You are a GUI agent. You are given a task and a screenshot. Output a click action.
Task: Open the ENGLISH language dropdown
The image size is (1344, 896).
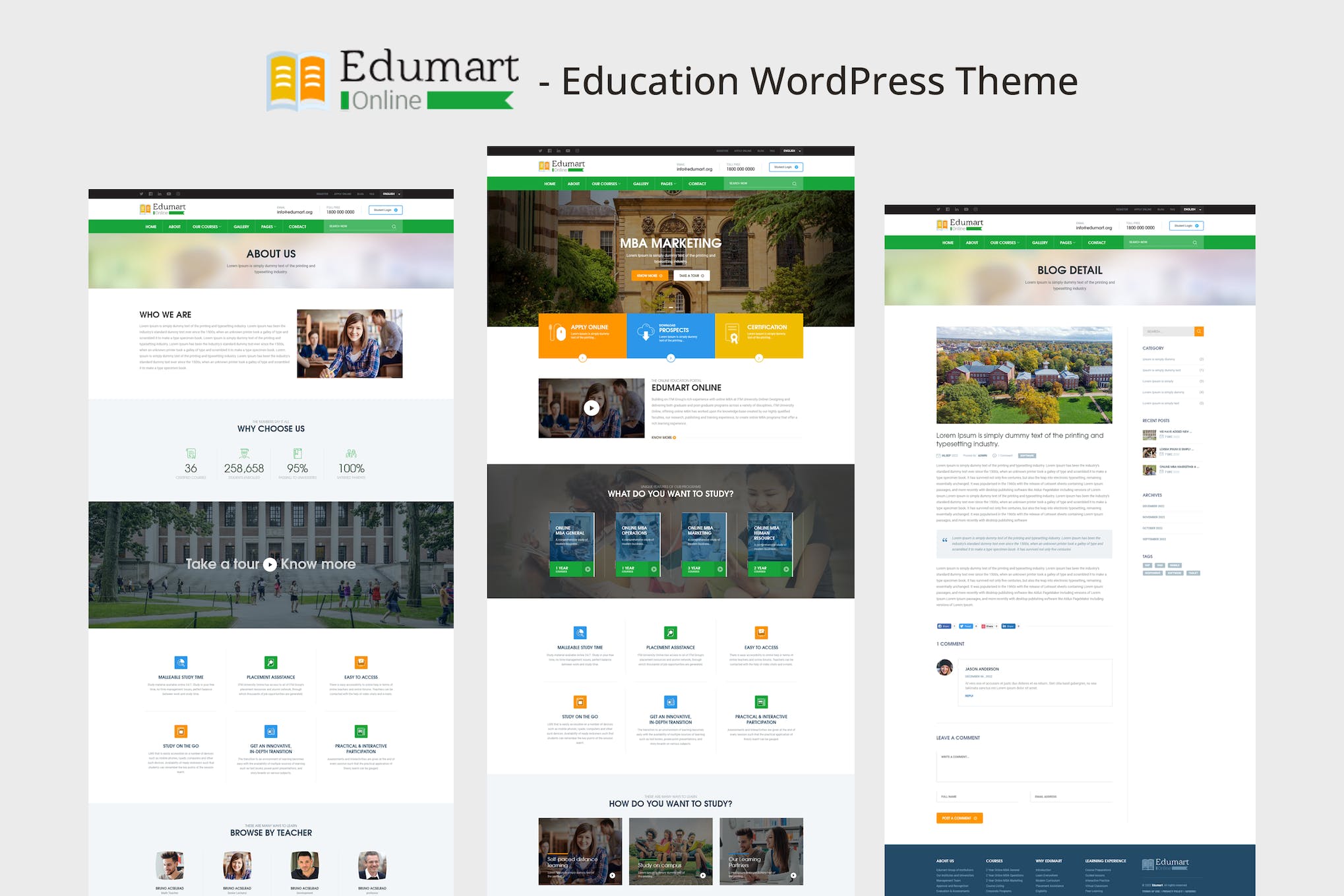click(x=791, y=150)
